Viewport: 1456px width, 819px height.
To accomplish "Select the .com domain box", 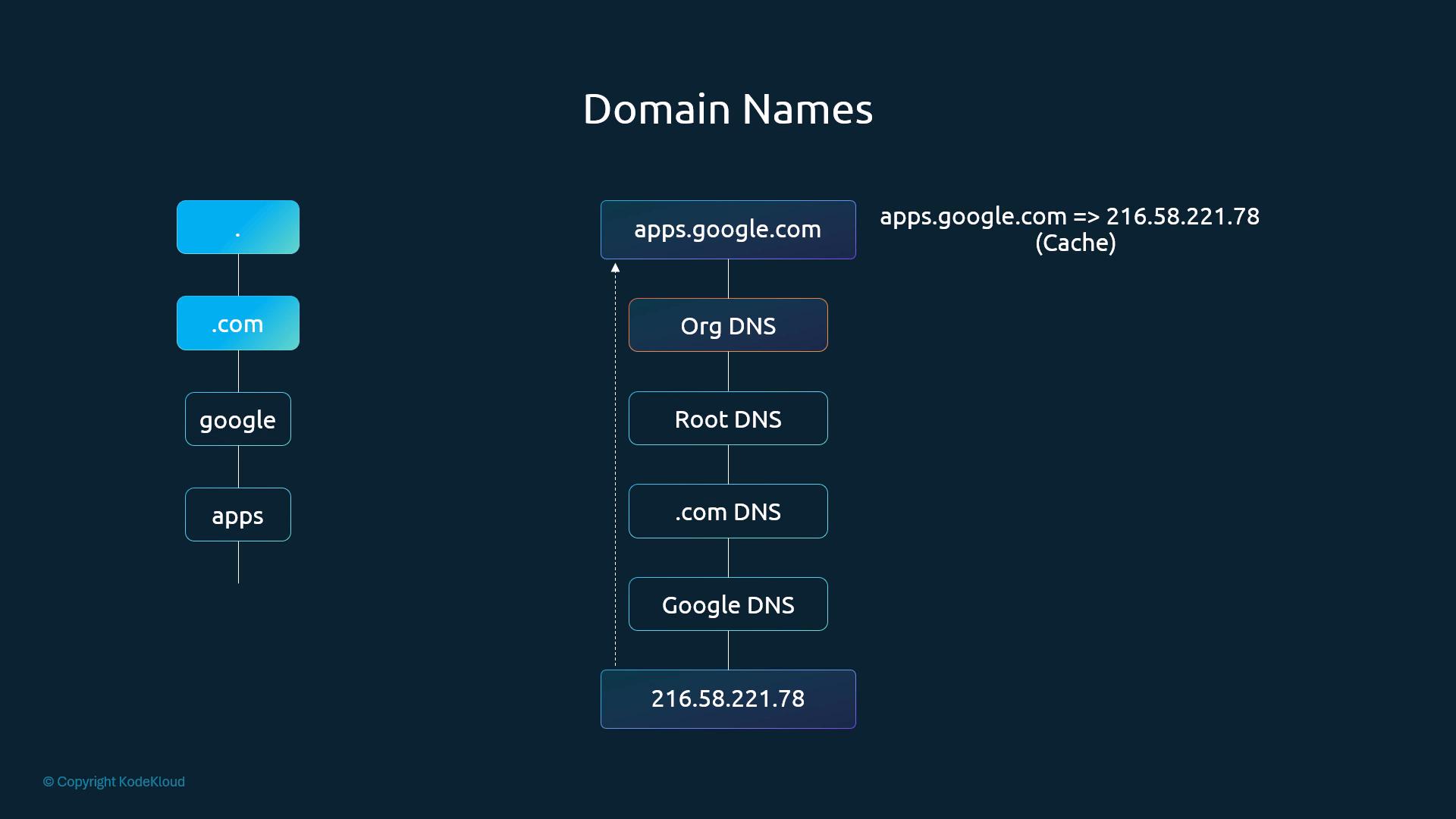I will (x=238, y=323).
